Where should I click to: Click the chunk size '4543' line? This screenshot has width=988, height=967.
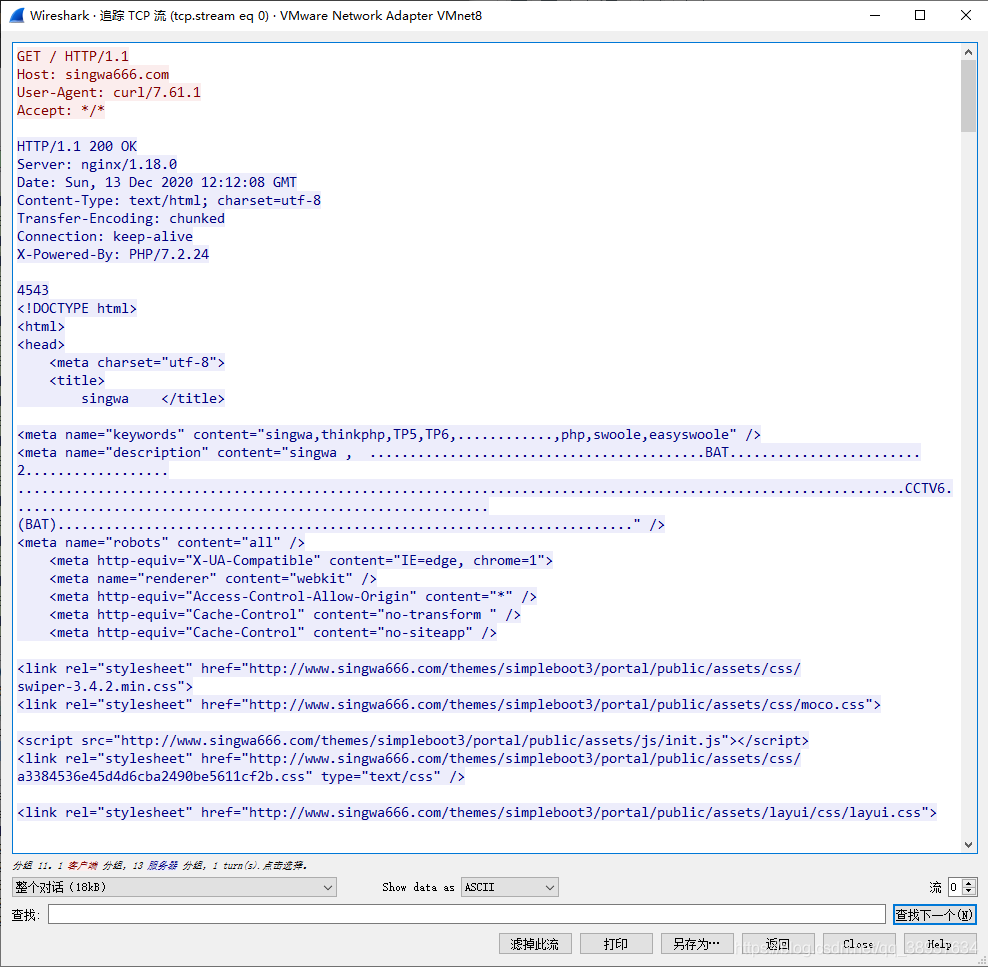(33, 290)
